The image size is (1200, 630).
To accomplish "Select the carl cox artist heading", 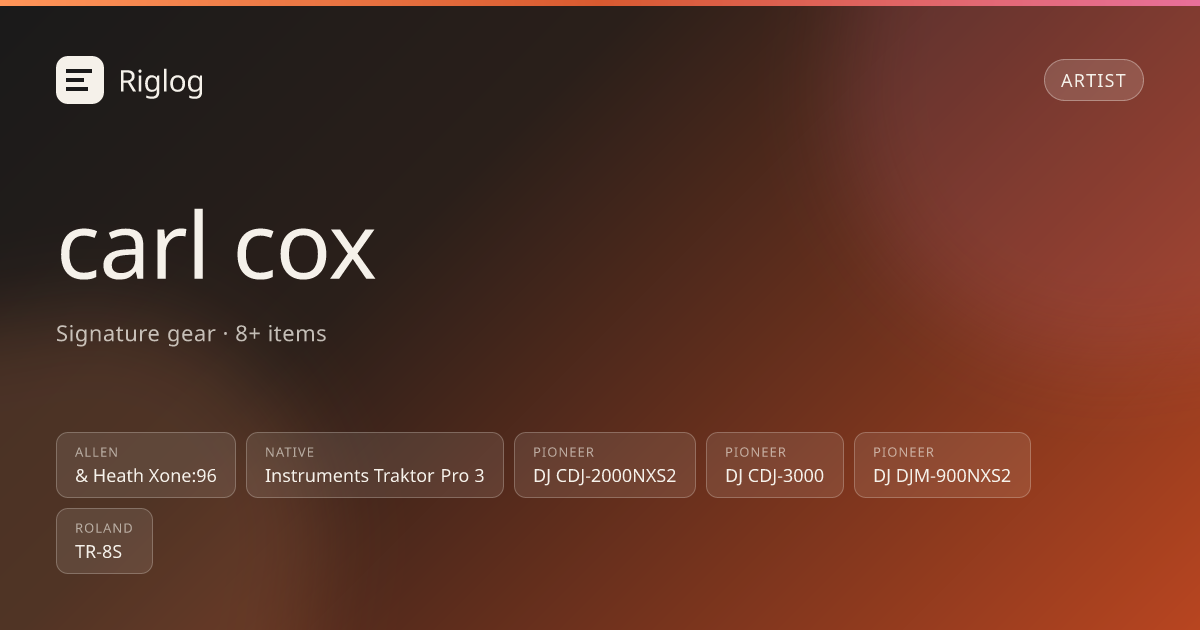I will [x=217, y=246].
